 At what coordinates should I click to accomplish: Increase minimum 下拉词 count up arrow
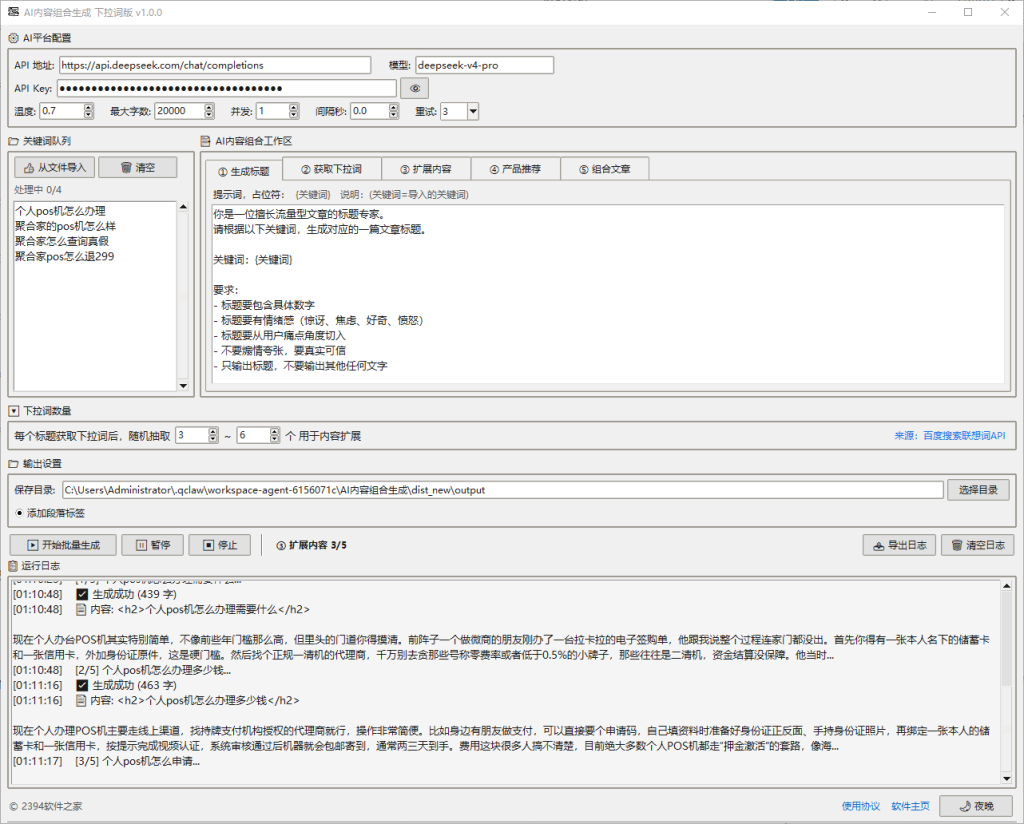[213, 431]
